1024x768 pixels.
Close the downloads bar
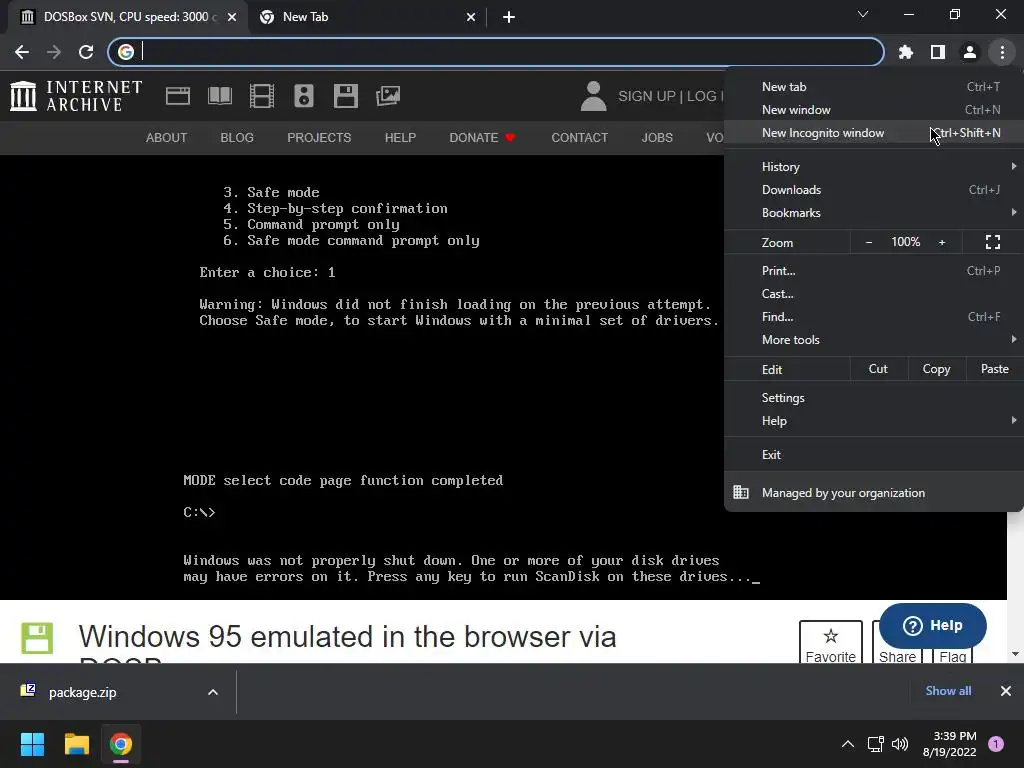click(x=1006, y=691)
